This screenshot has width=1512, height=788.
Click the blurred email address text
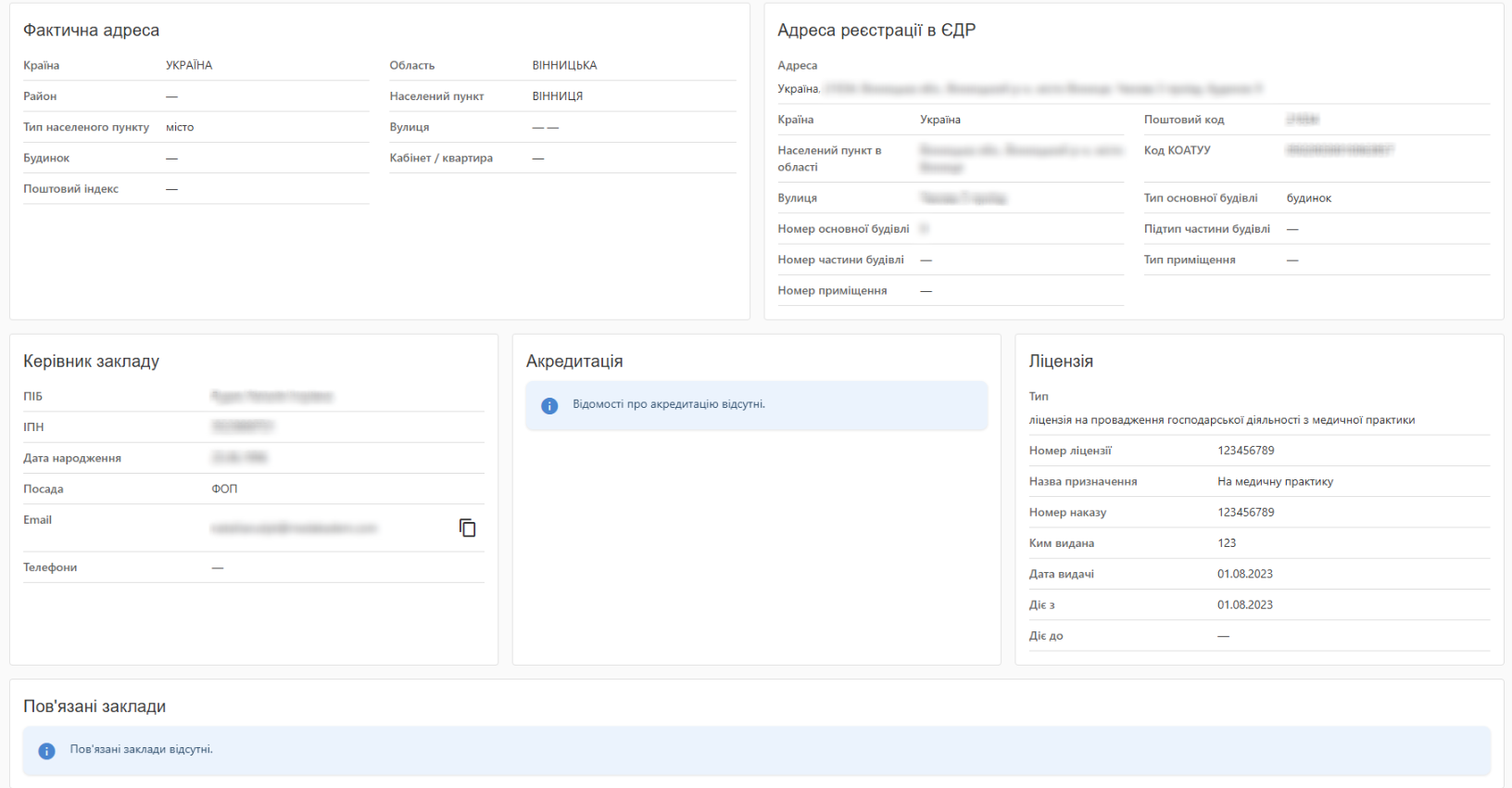click(x=294, y=528)
